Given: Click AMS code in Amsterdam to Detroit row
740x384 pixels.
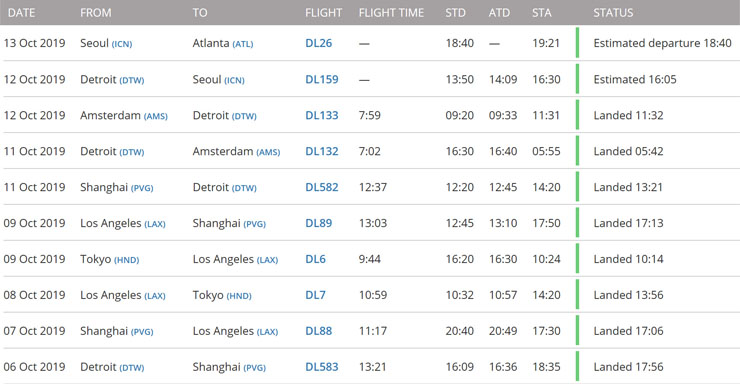Looking at the screenshot, I should coord(156,116).
